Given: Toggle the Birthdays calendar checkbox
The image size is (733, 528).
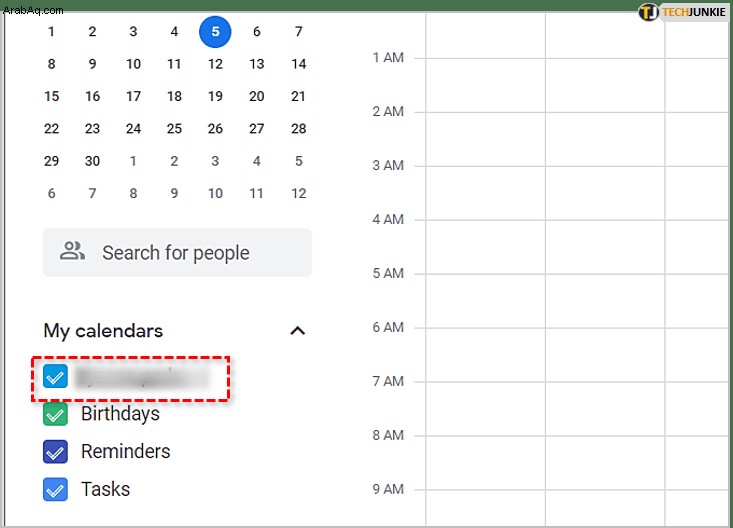Looking at the screenshot, I should (55, 414).
